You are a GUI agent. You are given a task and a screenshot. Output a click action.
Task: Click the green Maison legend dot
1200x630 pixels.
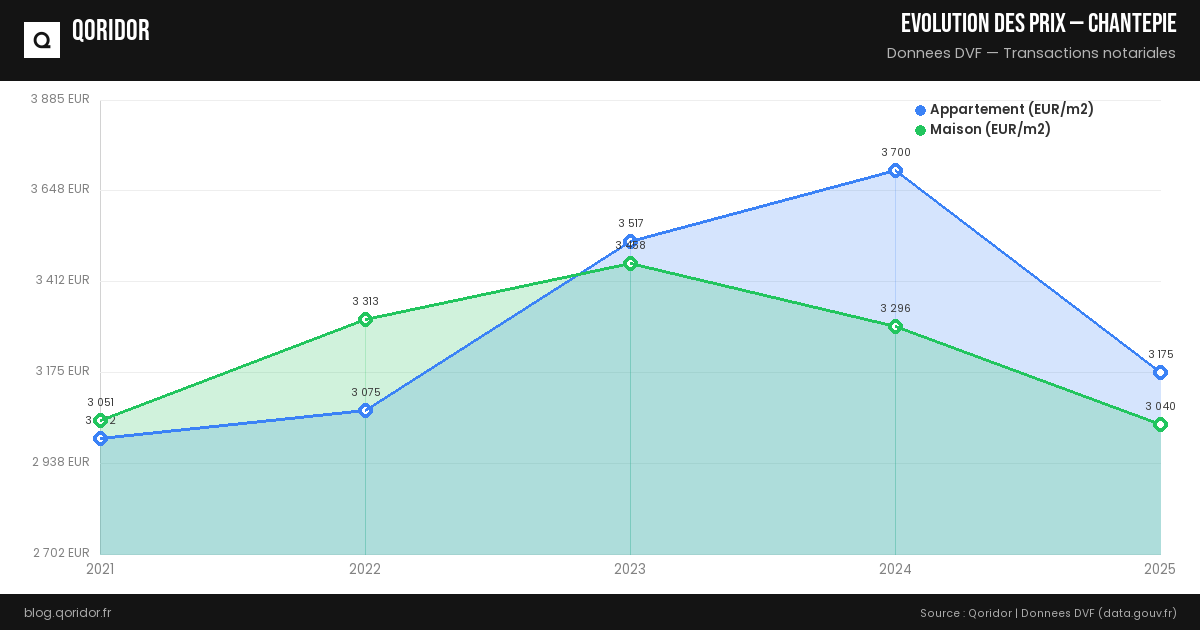[x=921, y=130]
